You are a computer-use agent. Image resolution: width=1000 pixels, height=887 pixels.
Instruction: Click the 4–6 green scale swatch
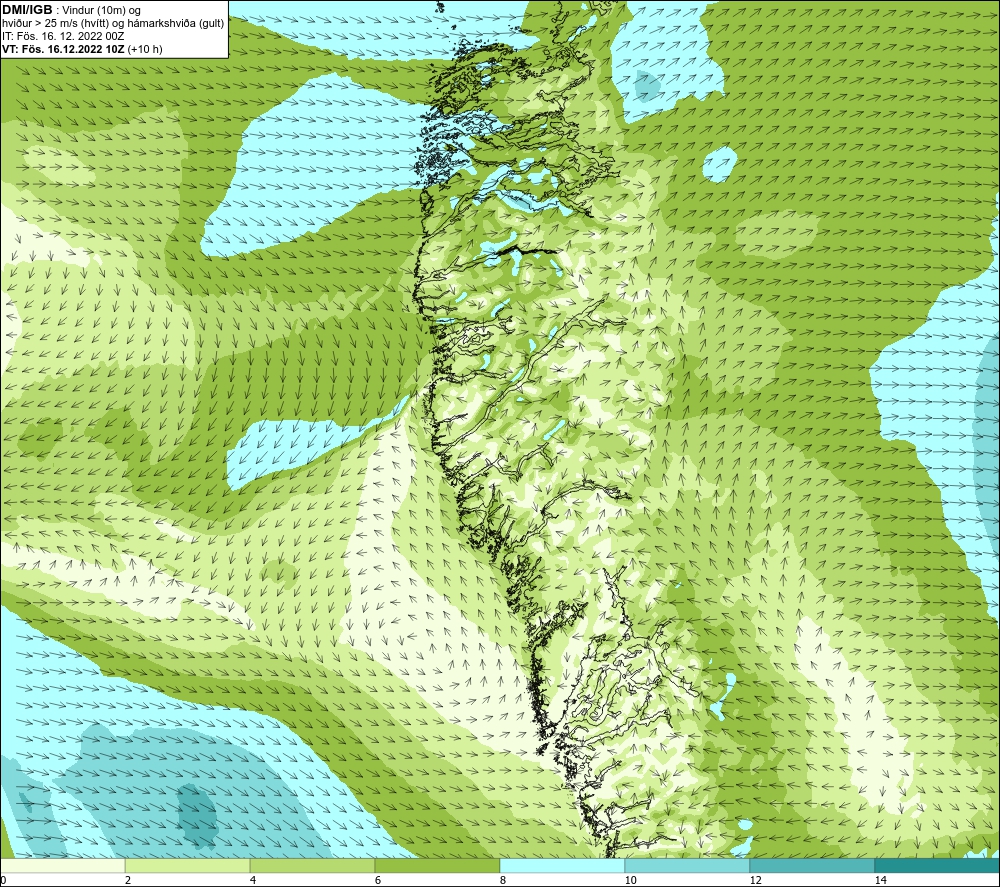click(312, 865)
